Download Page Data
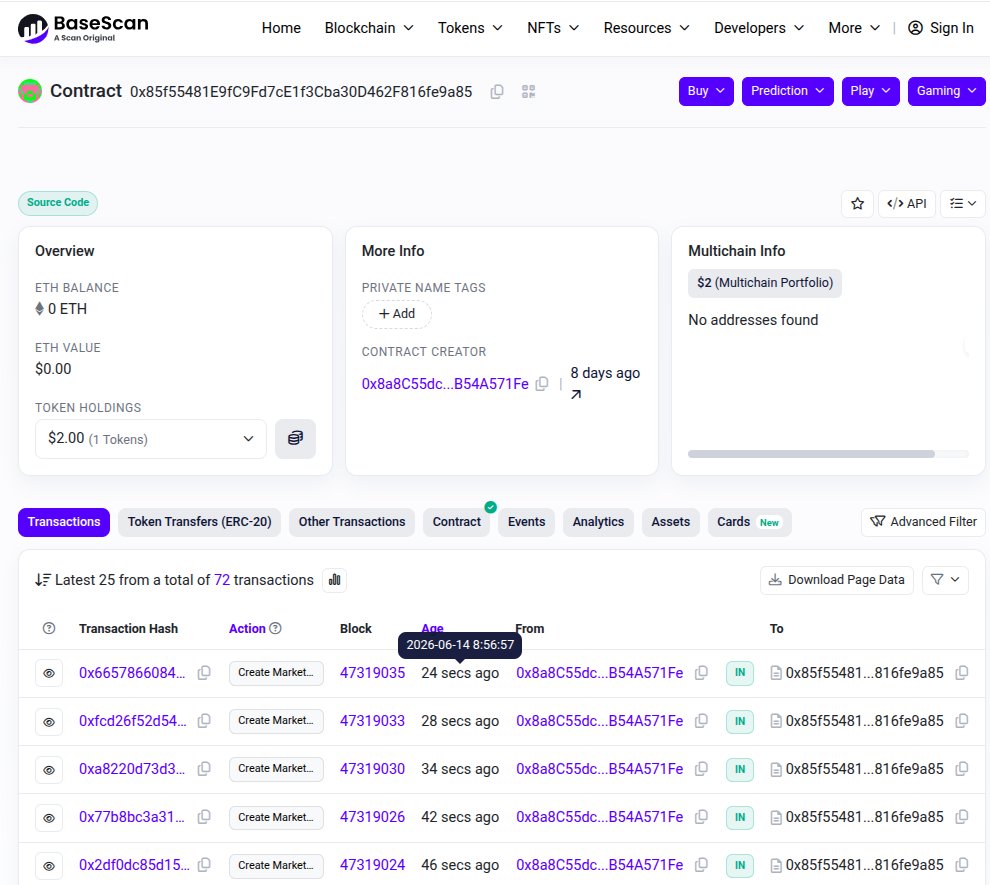 pos(837,580)
